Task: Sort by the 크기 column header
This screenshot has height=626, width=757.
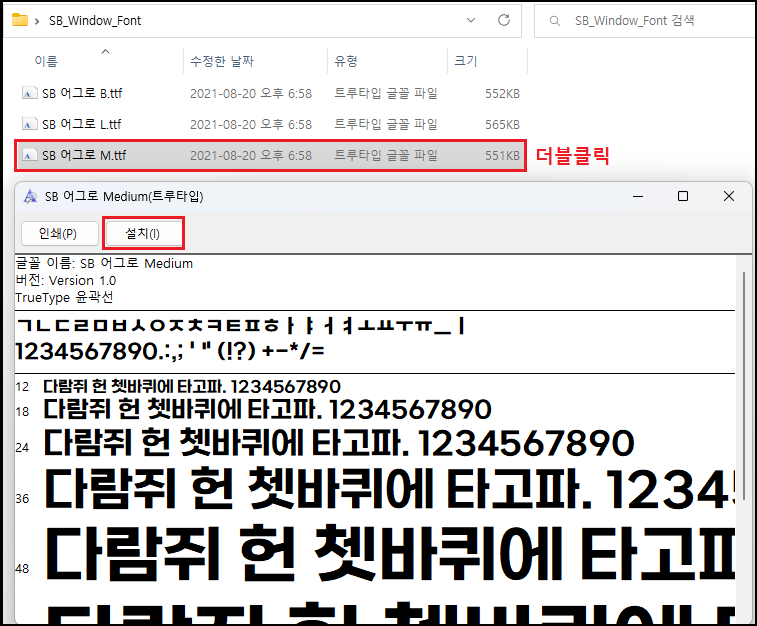Action: [x=466, y=61]
